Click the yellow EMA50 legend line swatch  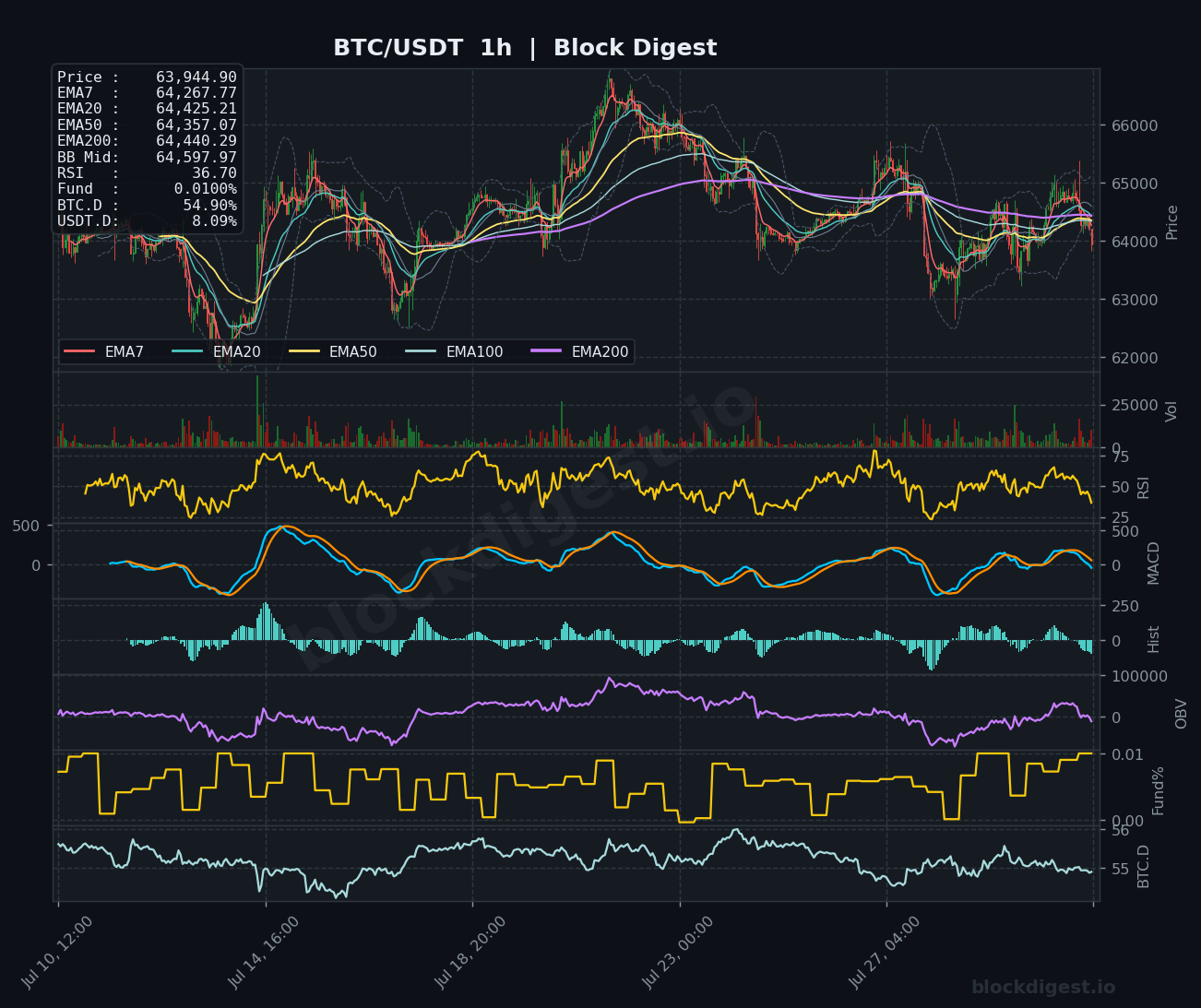tap(303, 352)
